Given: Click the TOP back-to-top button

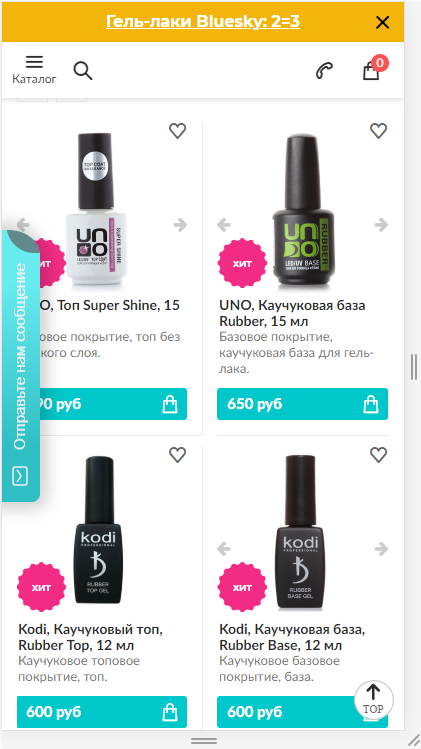Looking at the screenshot, I should [x=374, y=700].
